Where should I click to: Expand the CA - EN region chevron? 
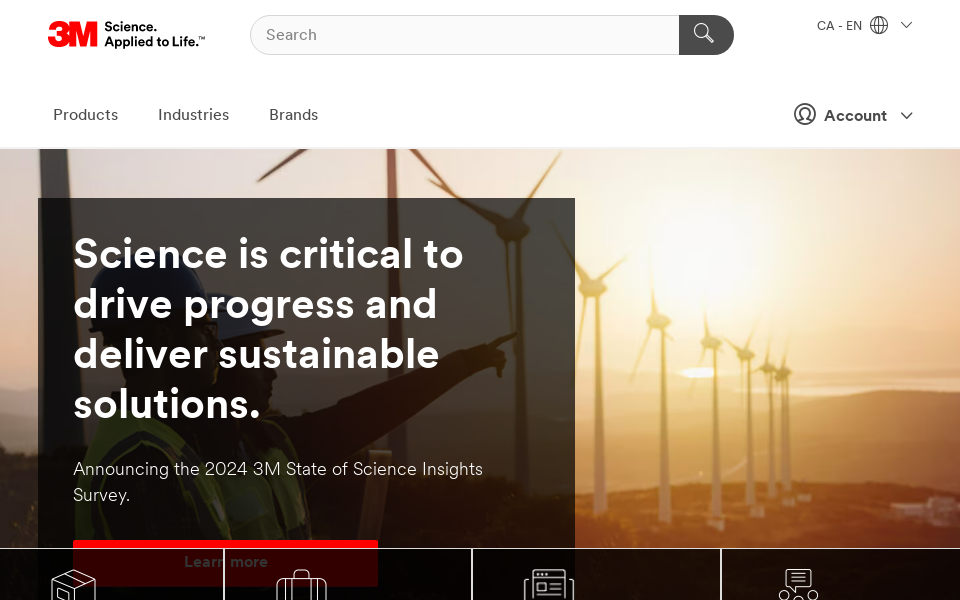pyautogui.click(x=906, y=25)
